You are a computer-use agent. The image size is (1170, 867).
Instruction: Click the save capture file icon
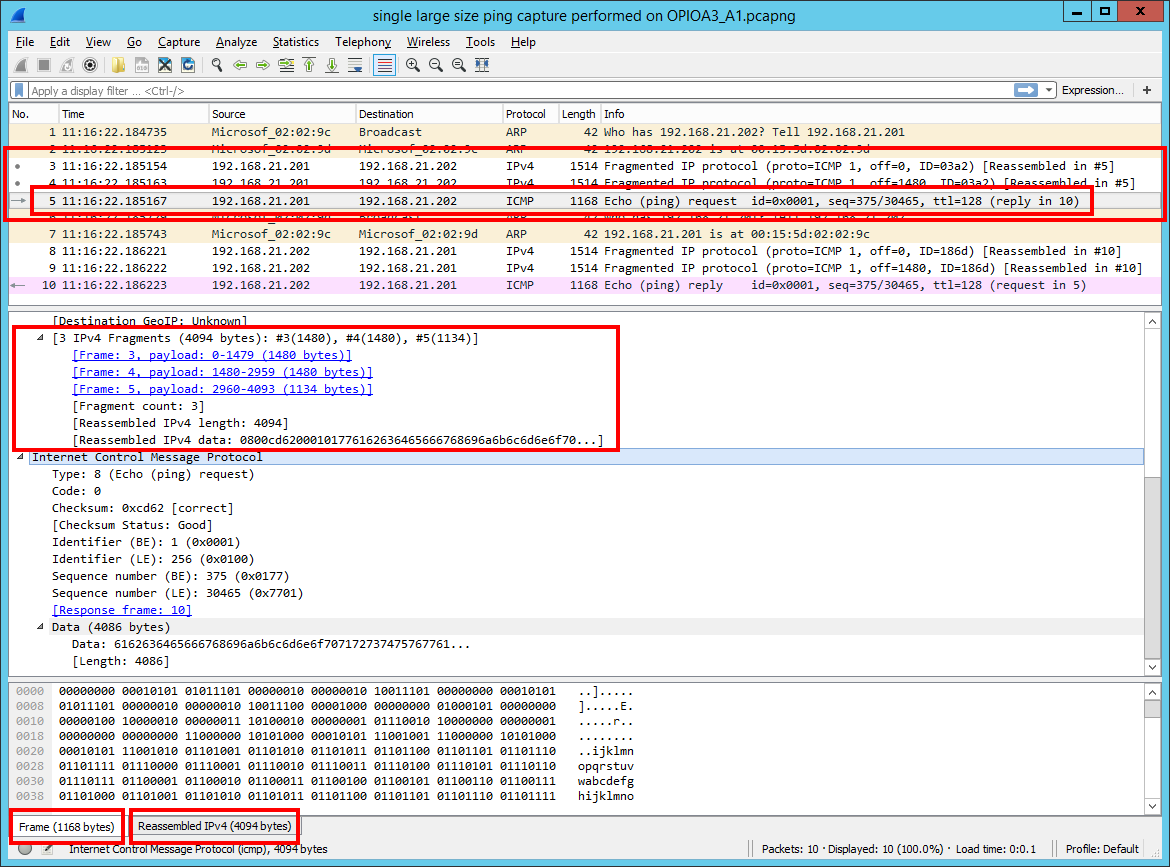pos(142,66)
